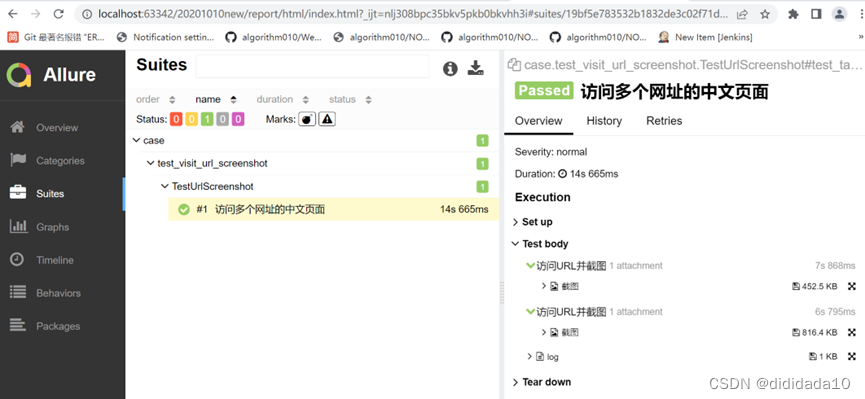Toggle the broken status filter in yellow
Image resolution: width=865 pixels, height=399 pixels.
point(191,119)
